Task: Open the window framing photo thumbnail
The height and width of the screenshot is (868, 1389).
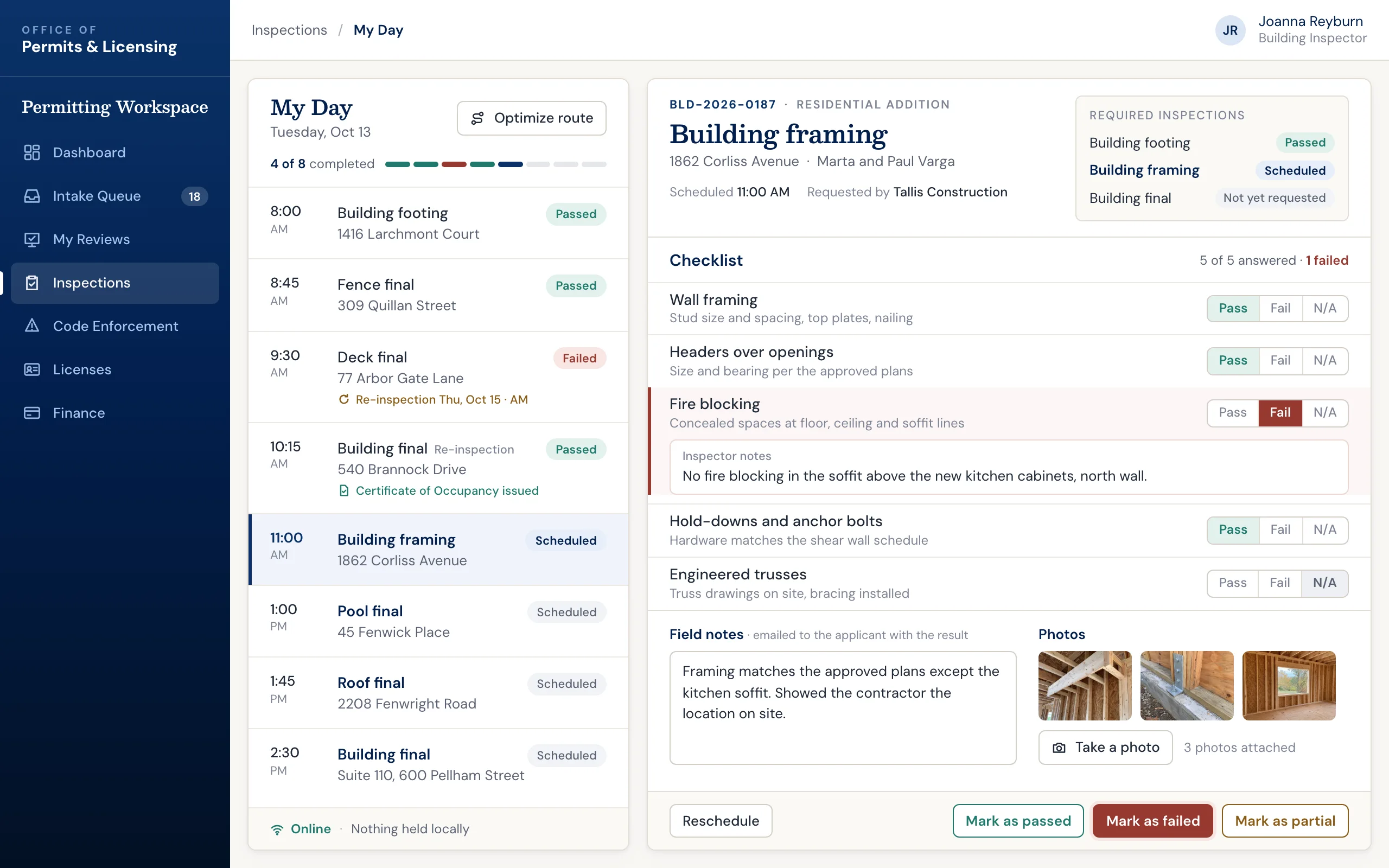Action: 1289,685
